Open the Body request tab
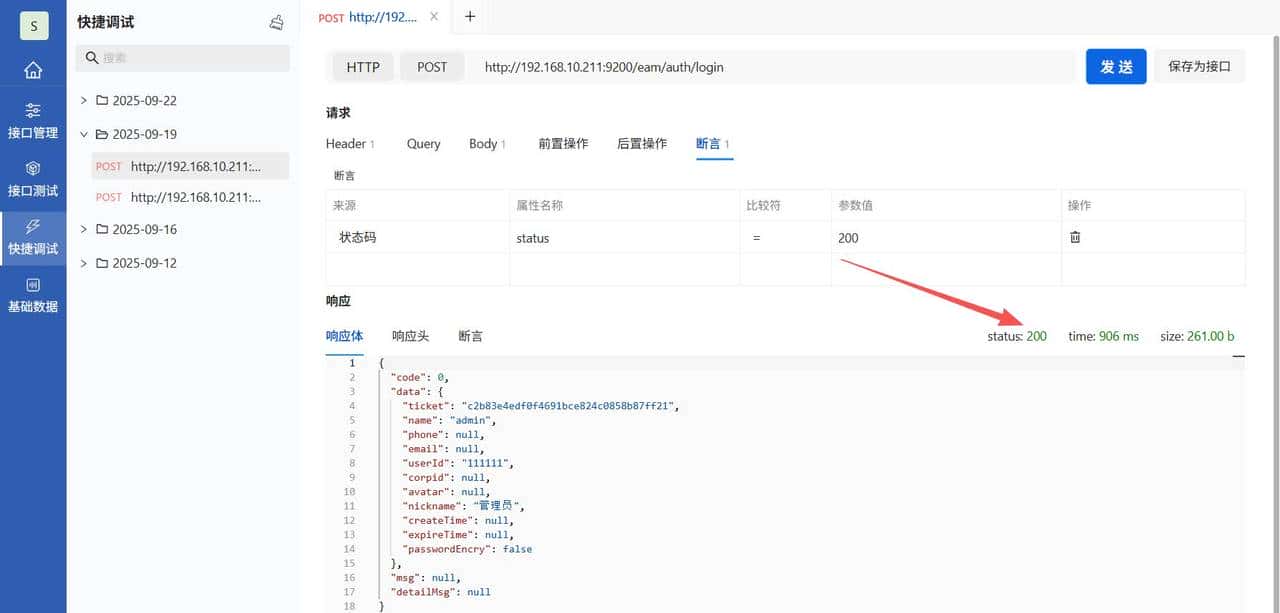This screenshot has height=613, width=1280. coord(483,144)
